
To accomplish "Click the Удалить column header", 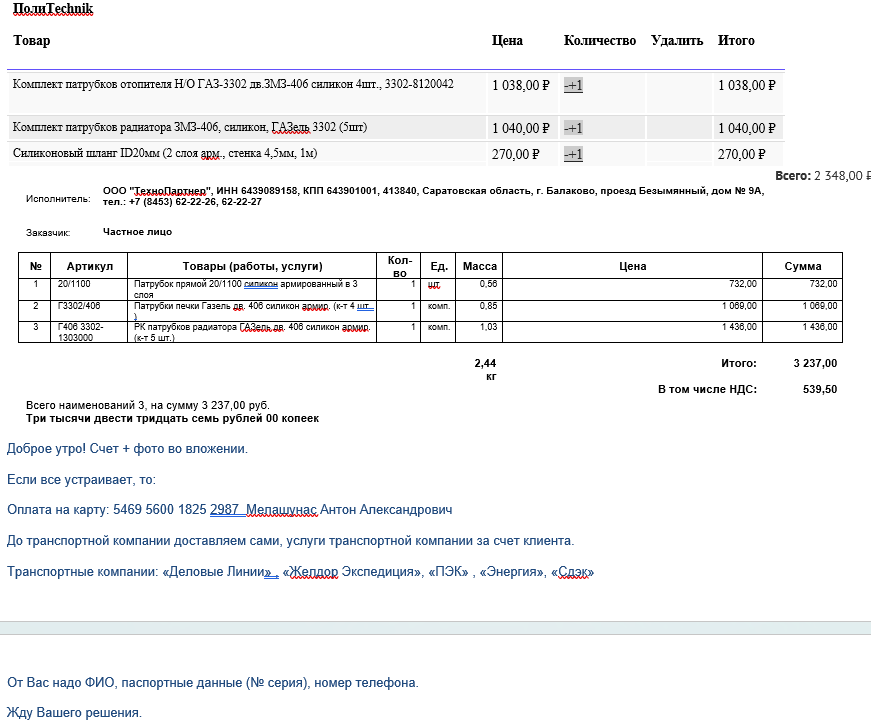I will [677, 41].
